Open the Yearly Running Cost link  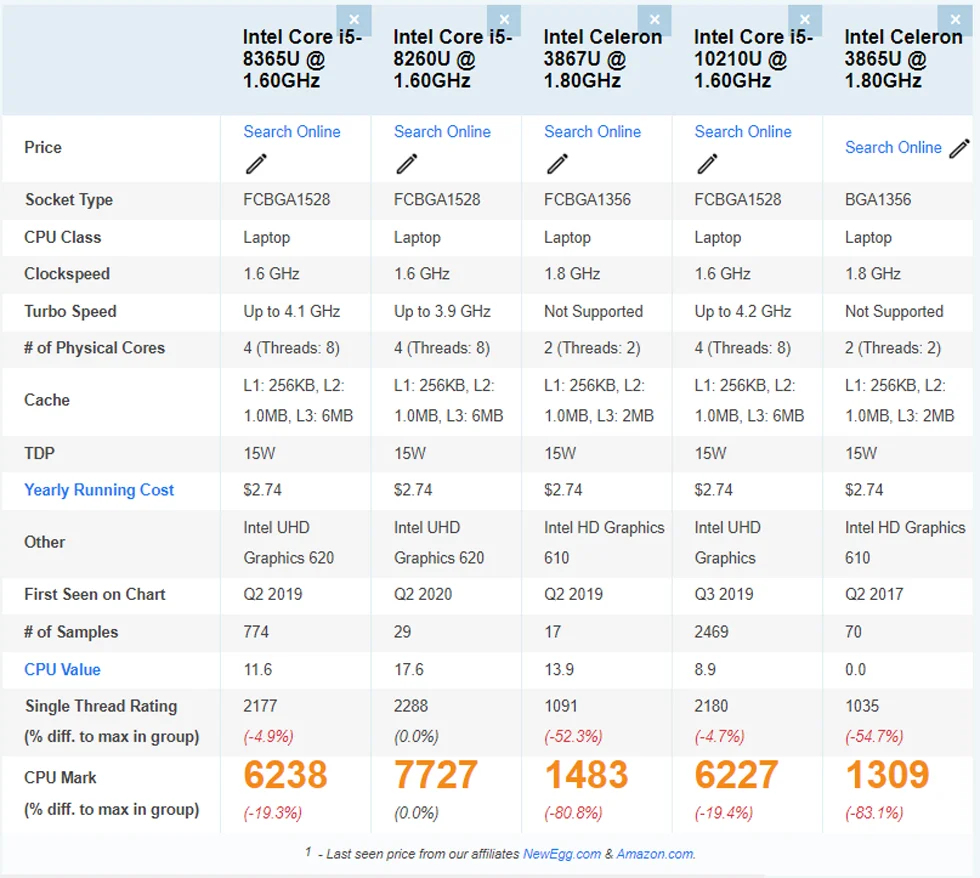(99, 490)
